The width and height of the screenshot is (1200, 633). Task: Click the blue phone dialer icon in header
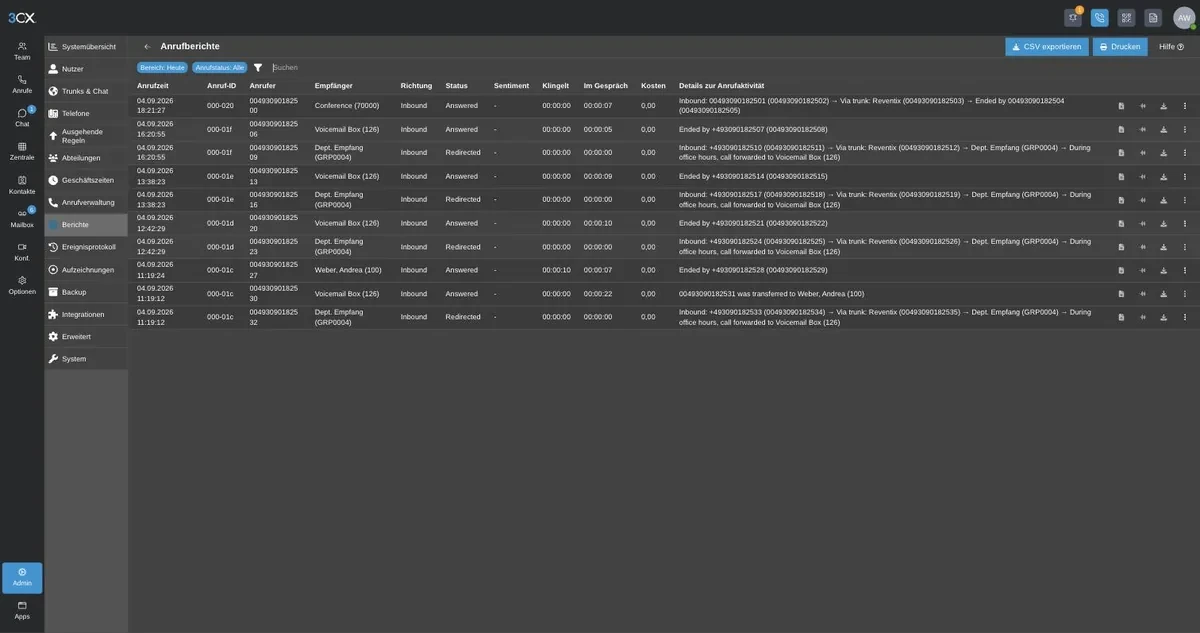click(1100, 18)
